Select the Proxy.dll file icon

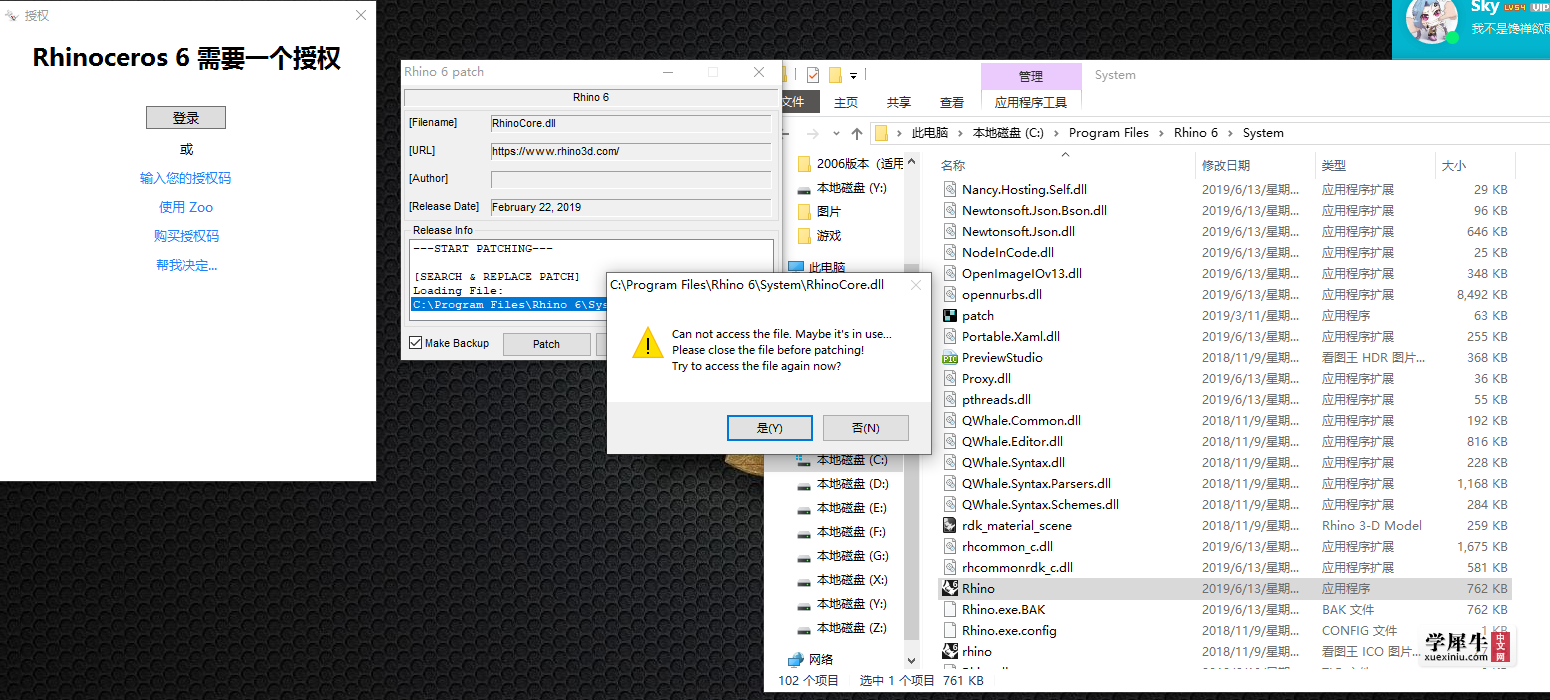pos(950,378)
